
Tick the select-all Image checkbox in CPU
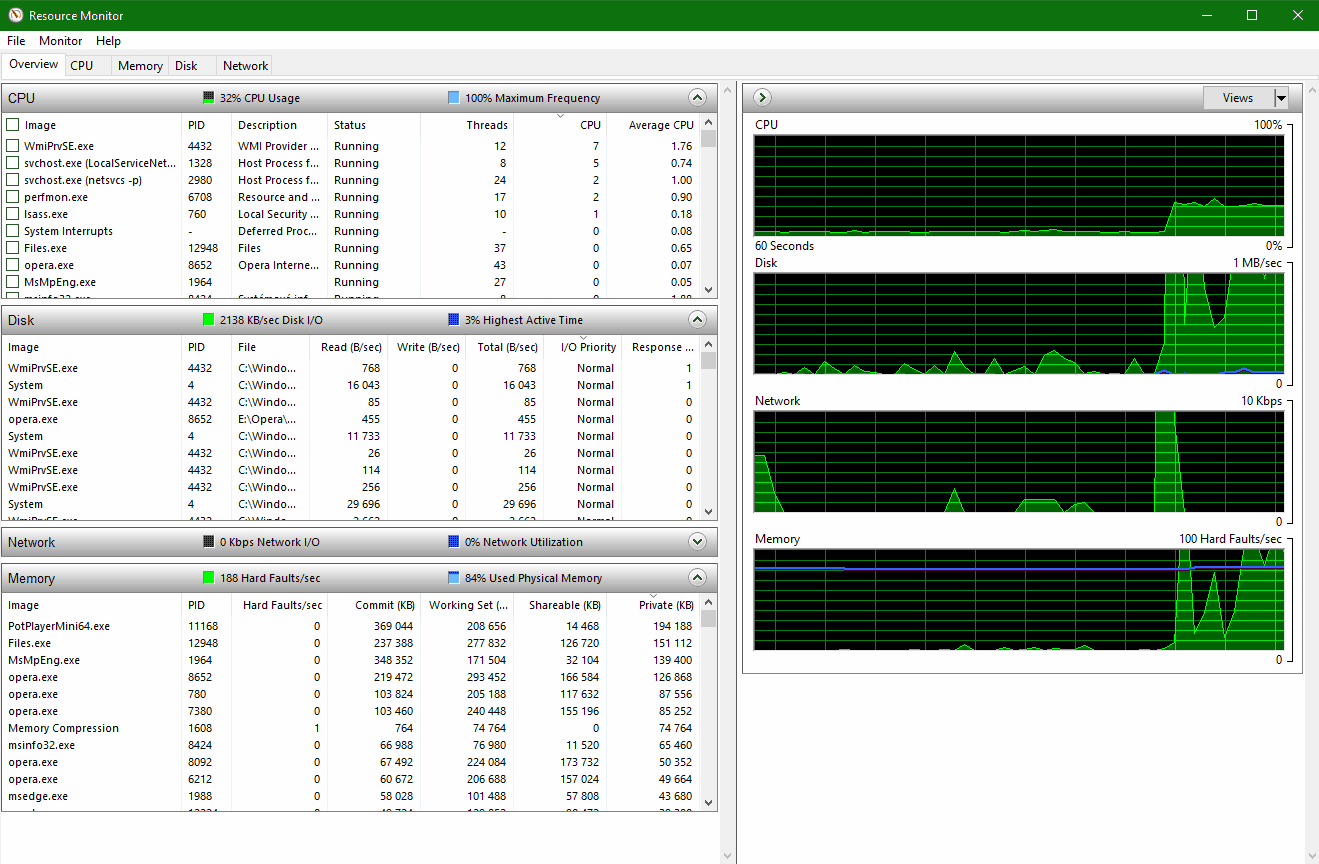pyautogui.click(x=13, y=125)
